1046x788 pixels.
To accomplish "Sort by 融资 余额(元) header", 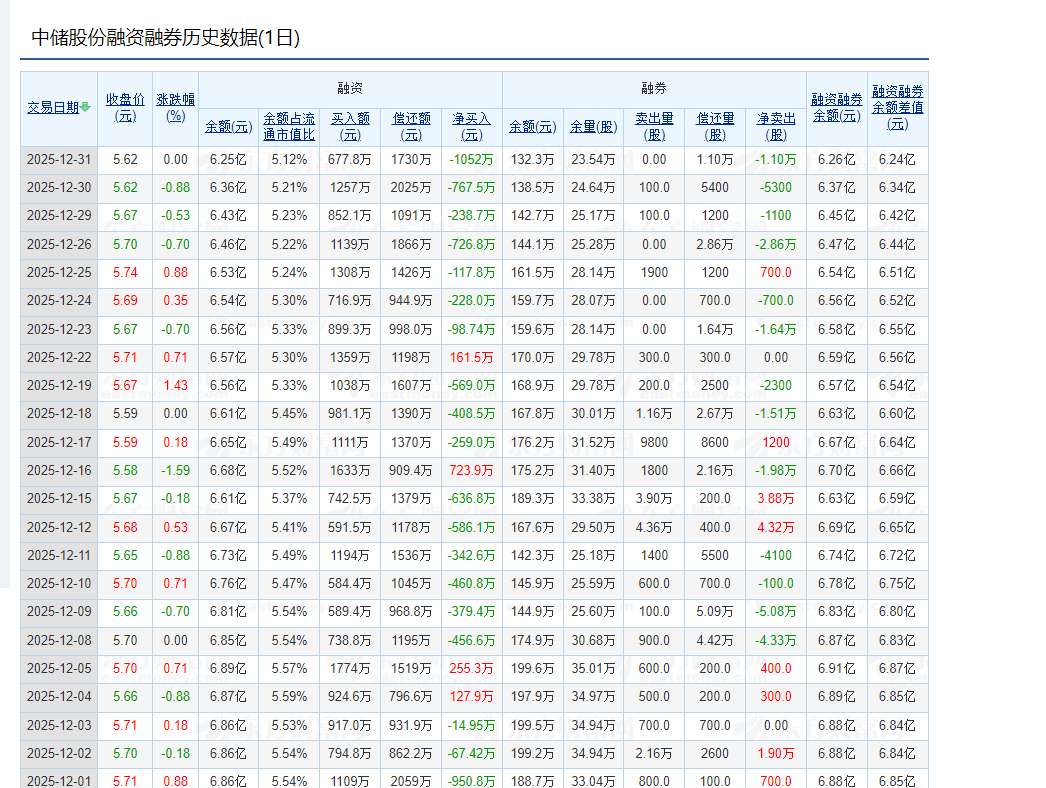I will coord(228,127).
